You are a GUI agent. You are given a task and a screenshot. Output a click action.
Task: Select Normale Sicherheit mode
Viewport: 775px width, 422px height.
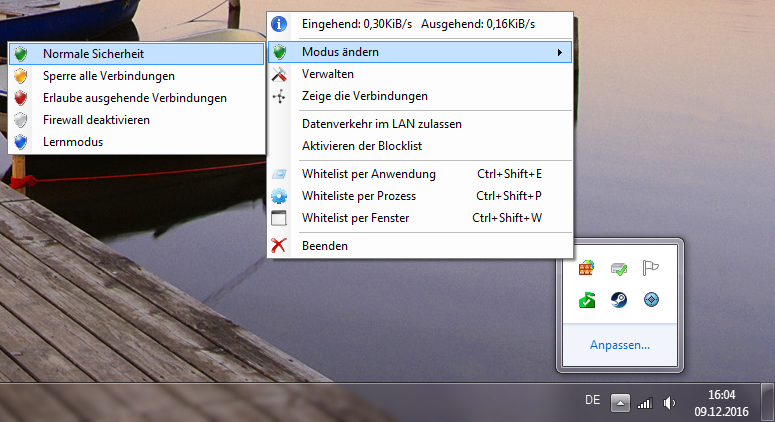tap(136, 54)
